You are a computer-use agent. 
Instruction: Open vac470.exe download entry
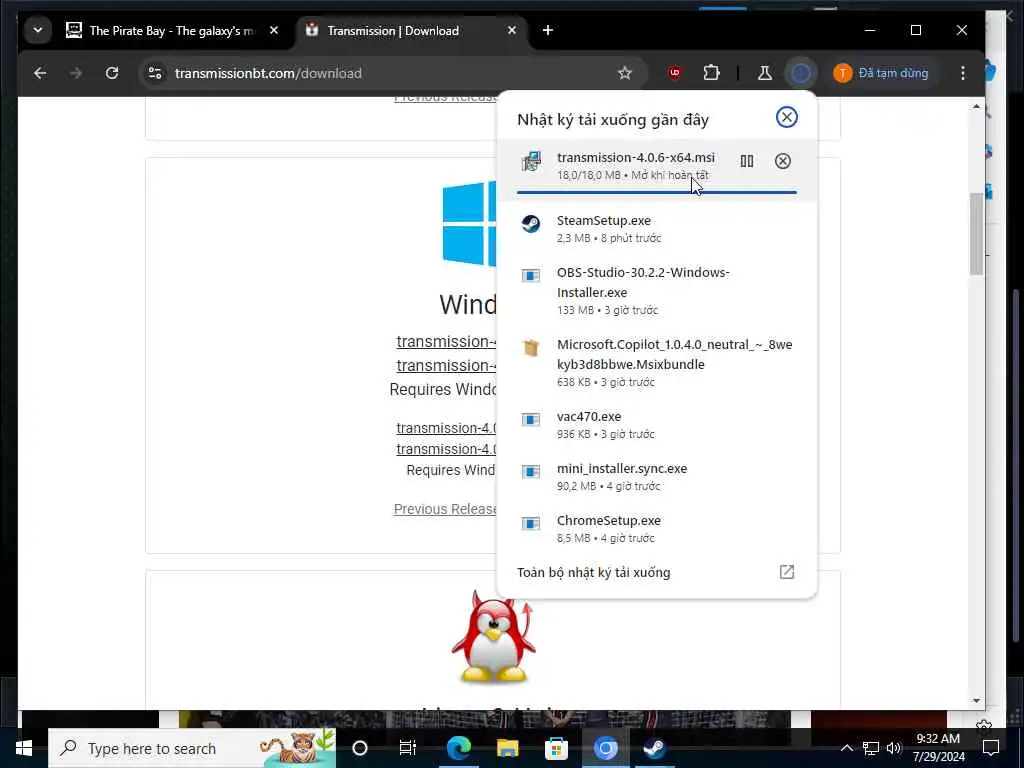(656, 424)
